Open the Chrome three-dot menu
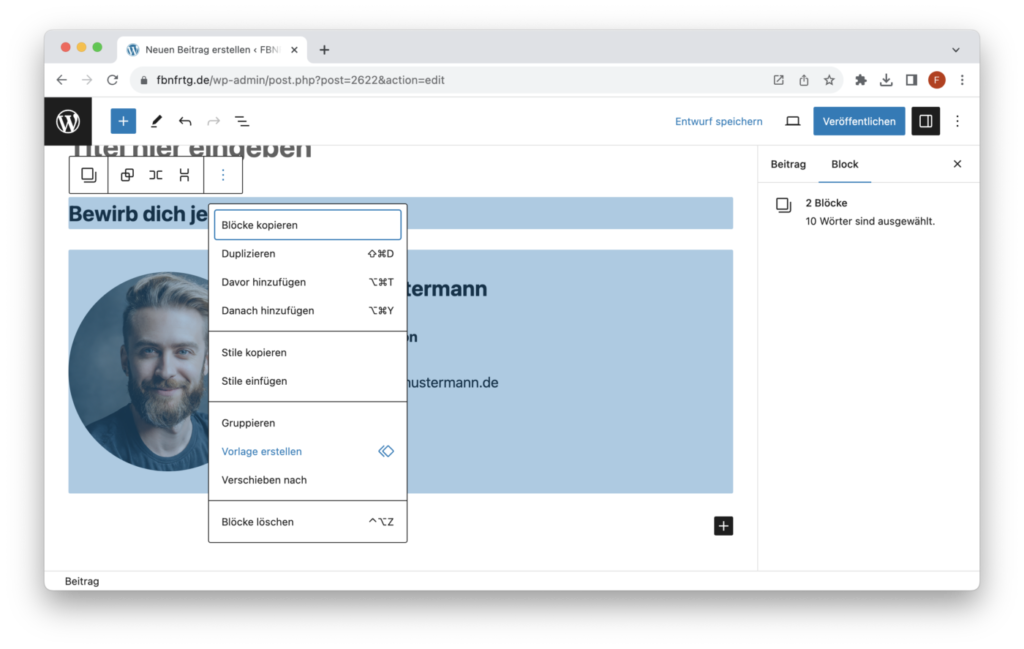Image resolution: width=1024 pixels, height=649 pixels. tap(962, 80)
